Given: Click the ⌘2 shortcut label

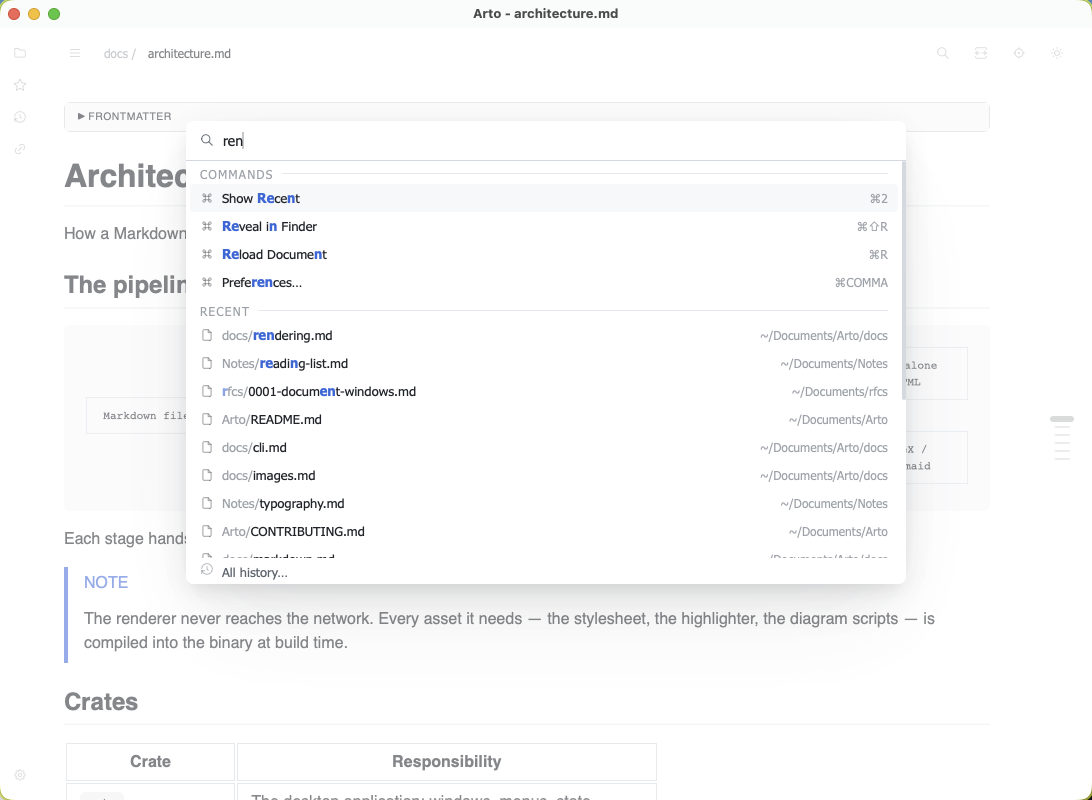Looking at the screenshot, I should coord(878,198).
